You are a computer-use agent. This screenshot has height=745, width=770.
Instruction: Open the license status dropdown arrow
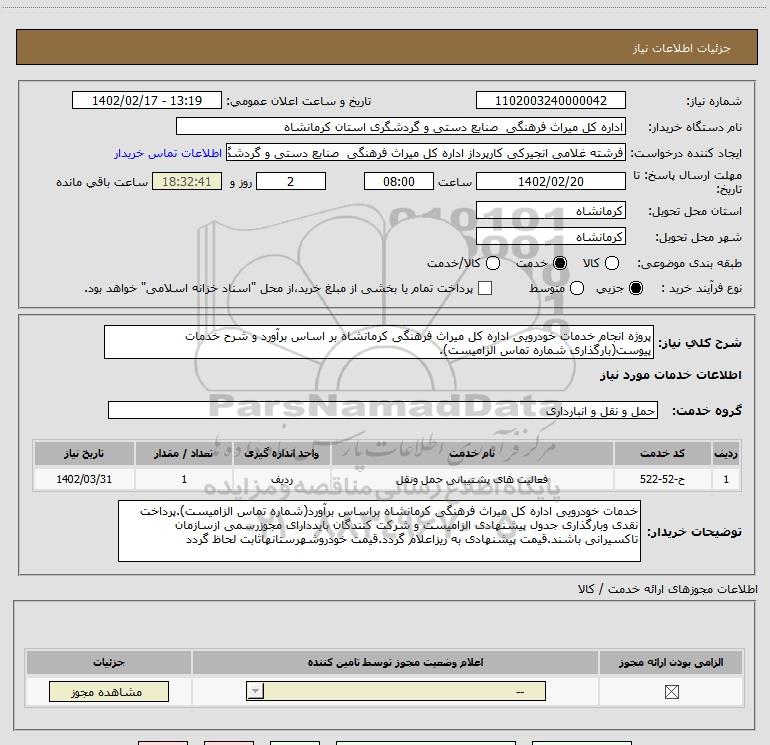[x=255, y=691]
